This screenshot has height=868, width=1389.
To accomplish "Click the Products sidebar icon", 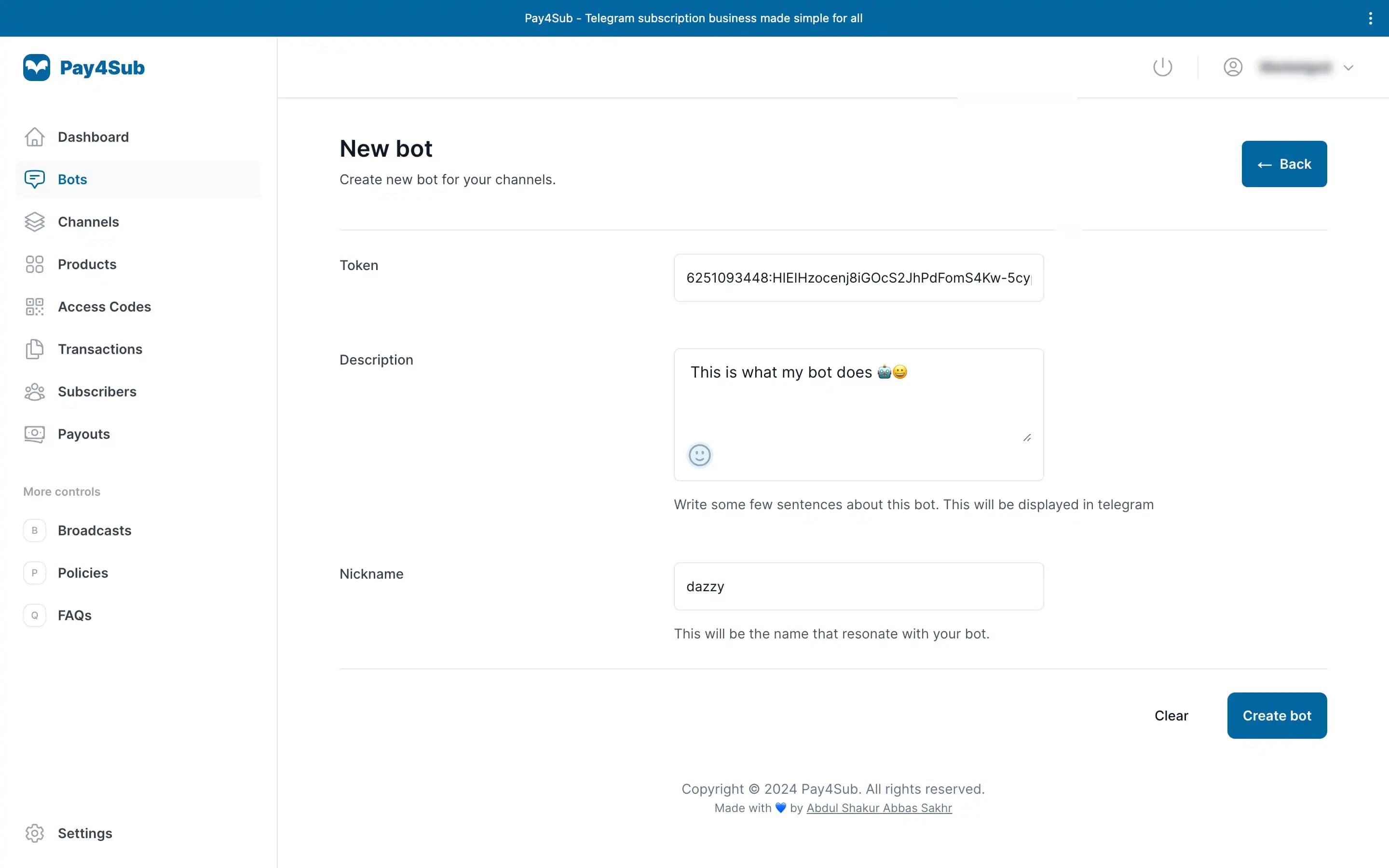I will click(x=34, y=263).
